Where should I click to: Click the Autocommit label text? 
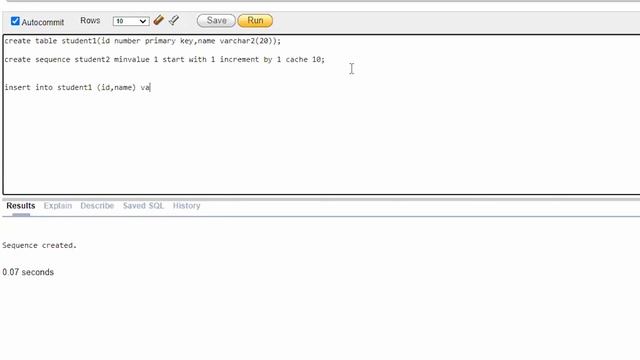(x=42, y=22)
